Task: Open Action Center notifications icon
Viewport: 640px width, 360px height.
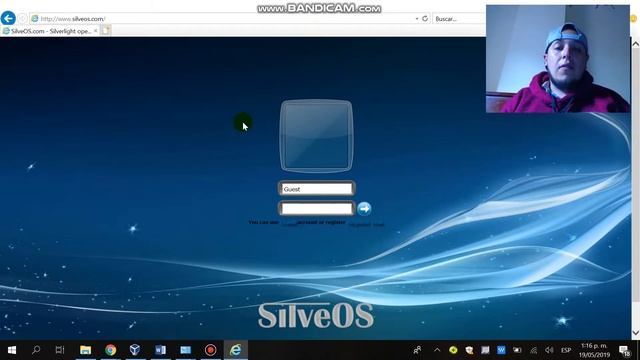Action: [x=625, y=350]
